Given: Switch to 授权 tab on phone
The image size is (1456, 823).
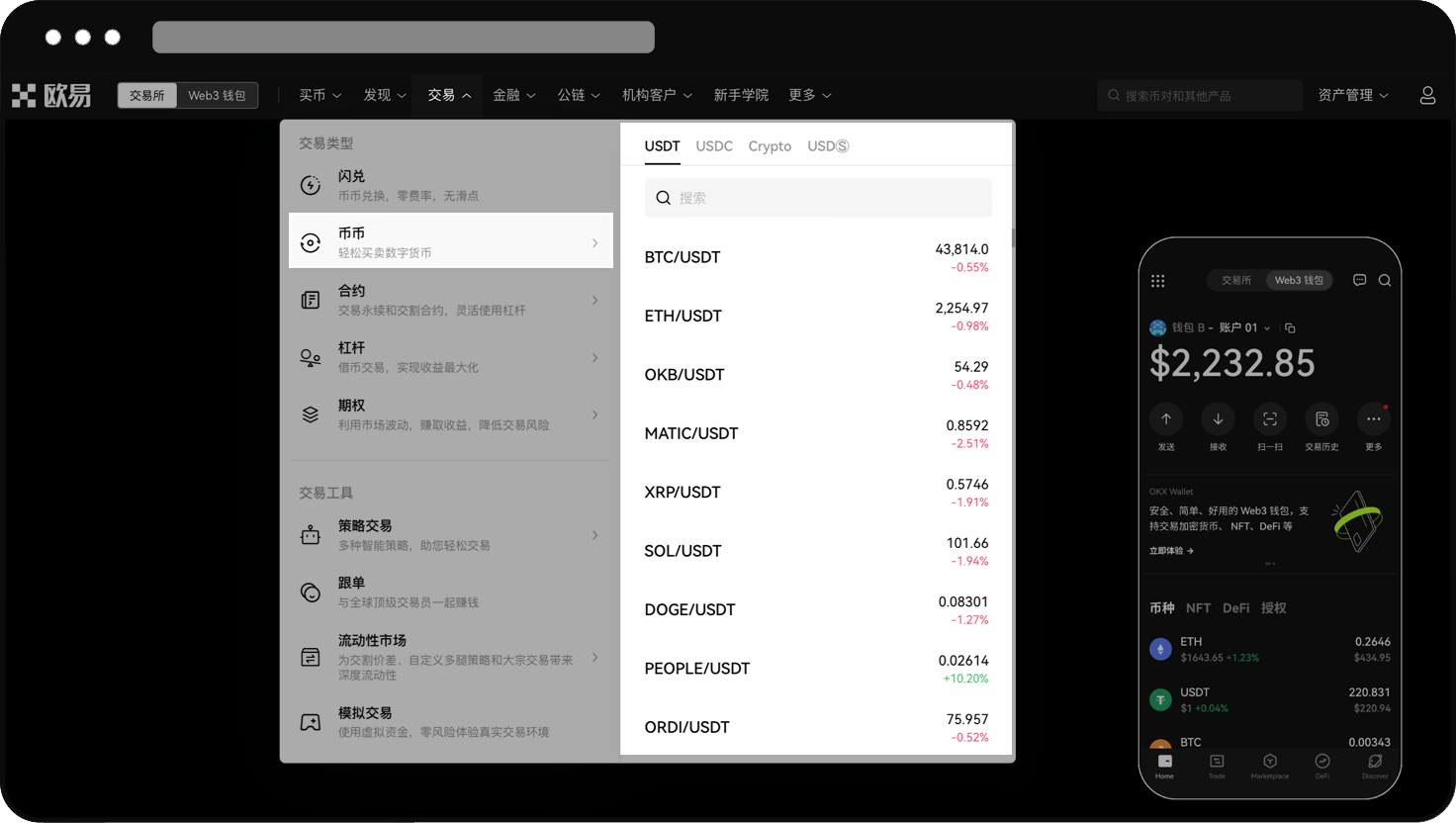Looking at the screenshot, I should tap(1274, 608).
